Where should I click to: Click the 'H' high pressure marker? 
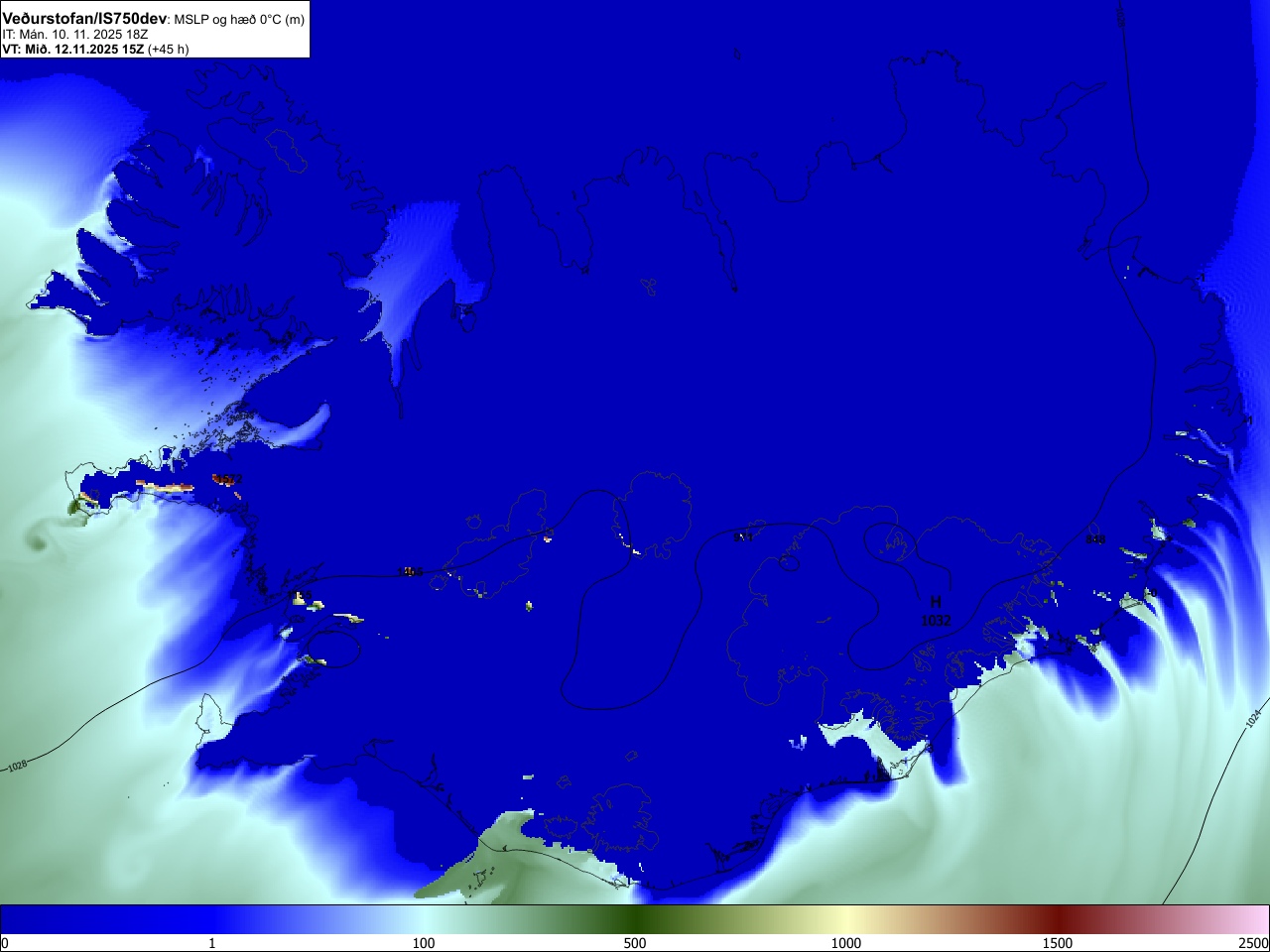(x=936, y=602)
